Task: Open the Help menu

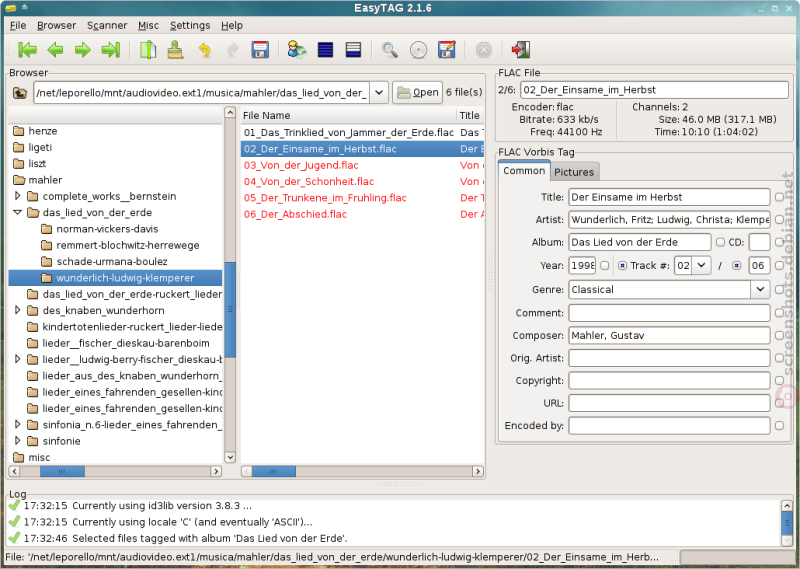Action: point(232,25)
